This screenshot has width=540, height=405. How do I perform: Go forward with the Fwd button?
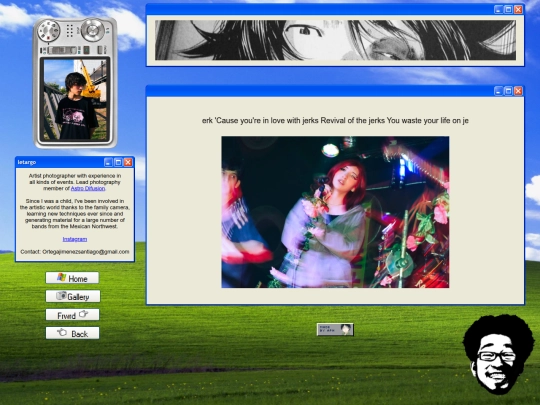coord(72,315)
